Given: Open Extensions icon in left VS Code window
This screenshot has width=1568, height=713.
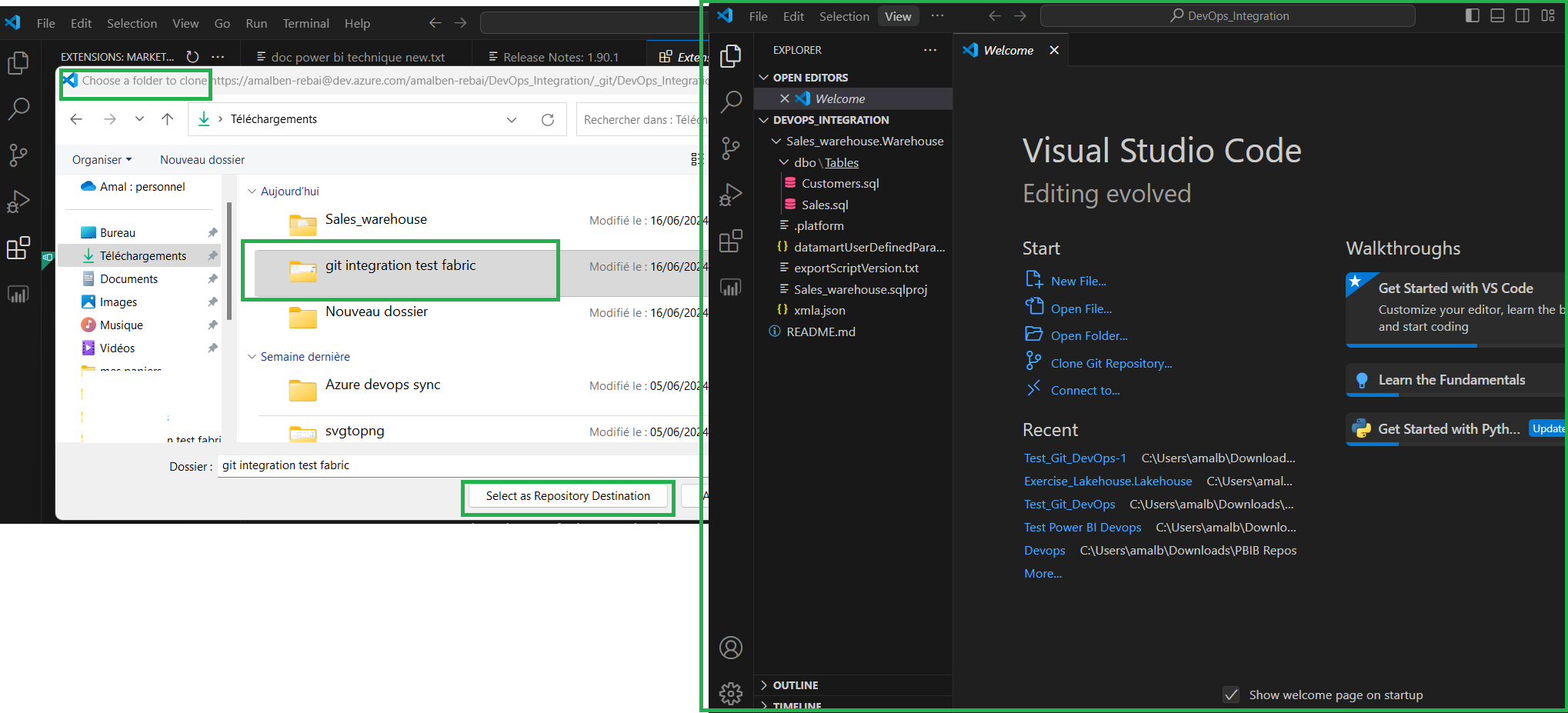Looking at the screenshot, I should coord(18,248).
